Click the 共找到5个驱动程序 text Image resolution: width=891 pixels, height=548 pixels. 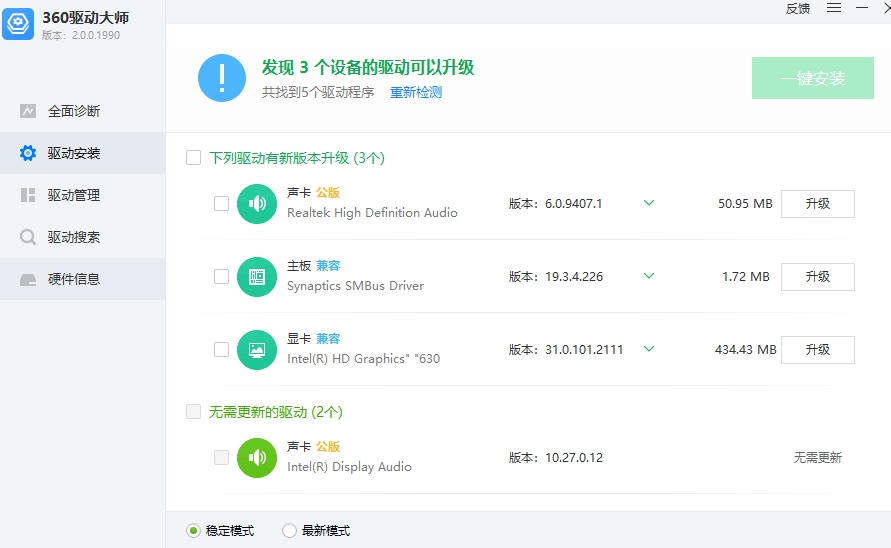[x=318, y=92]
